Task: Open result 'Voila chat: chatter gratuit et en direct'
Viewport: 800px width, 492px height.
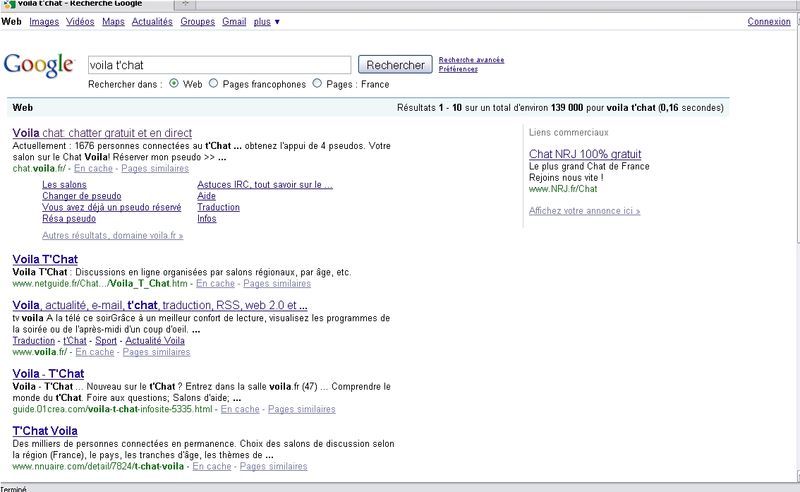Action: click(x=102, y=133)
